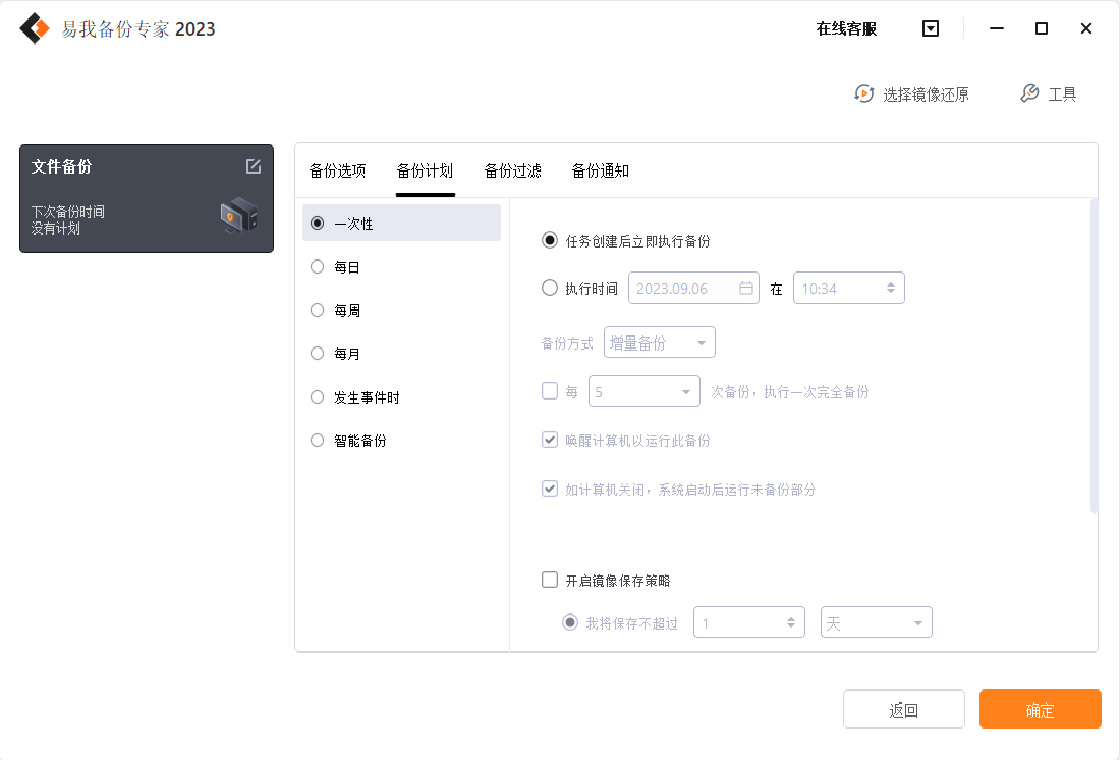Select the 每月 schedule option

(336, 354)
